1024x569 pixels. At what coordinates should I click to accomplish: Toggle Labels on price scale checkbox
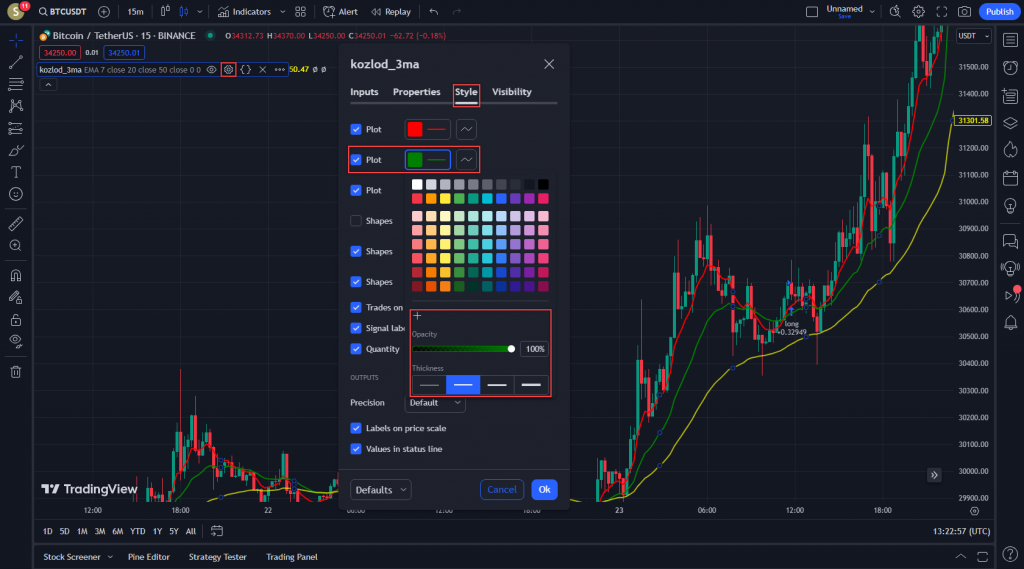point(356,428)
